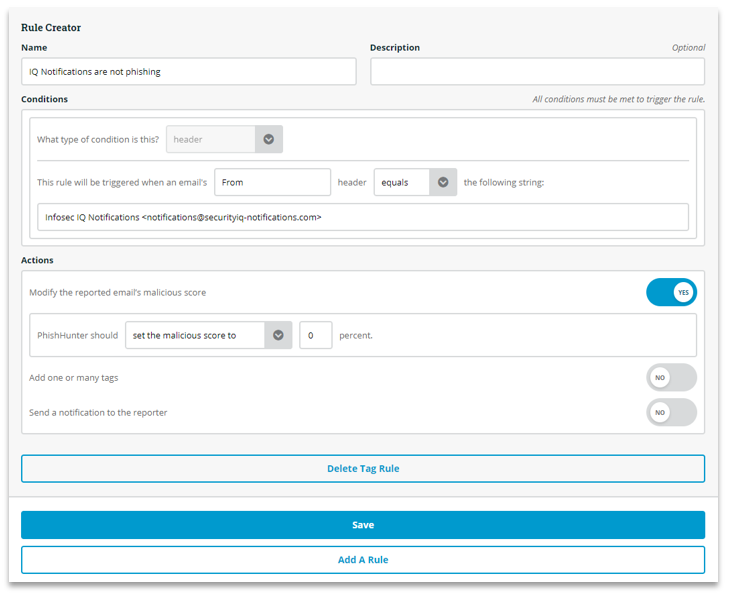The image size is (729, 597).
Task: Click into the empty Description field
Action: tap(537, 72)
